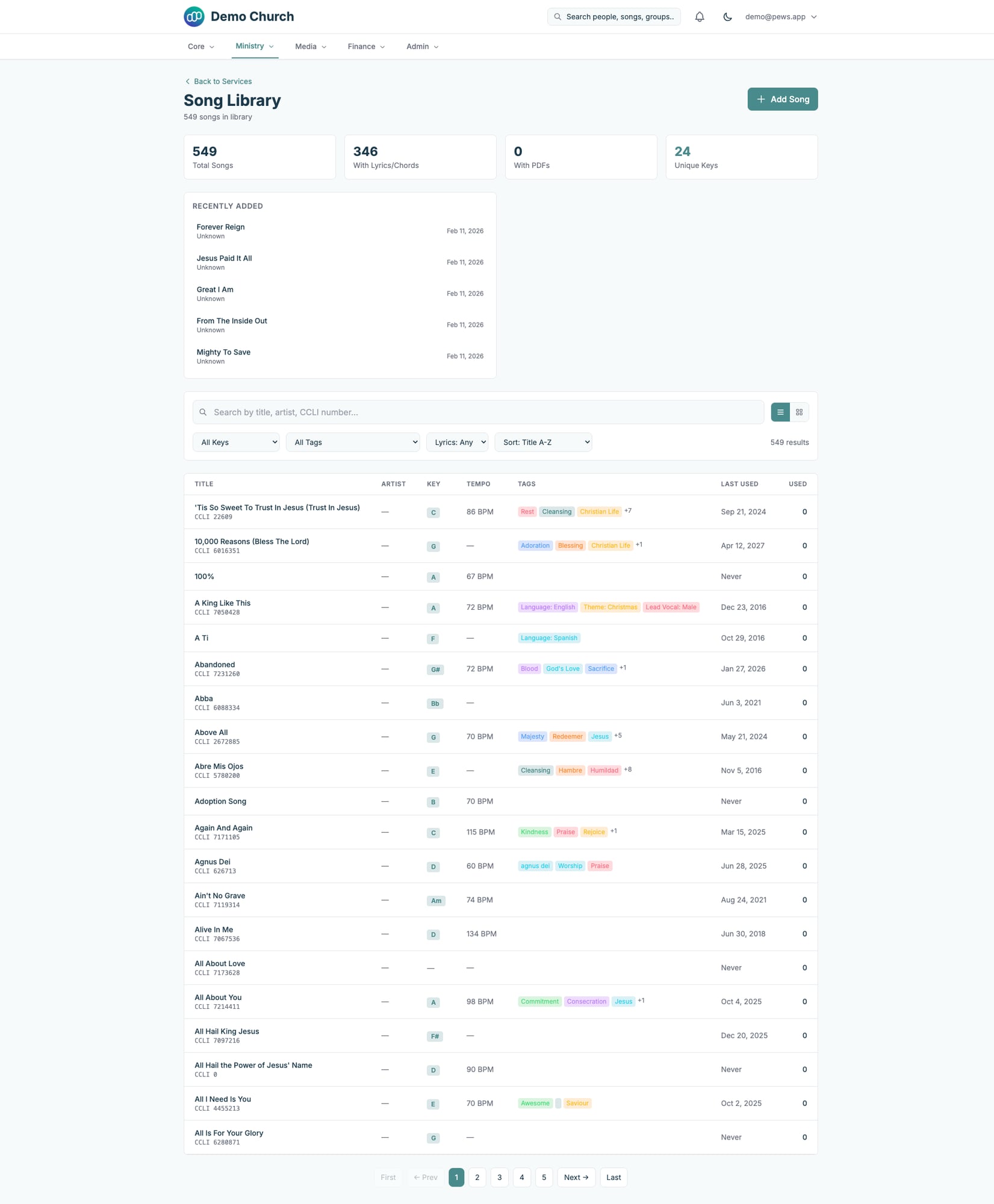Image resolution: width=994 pixels, height=1204 pixels.
Task: Go to the Next page
Action: 576,1178
